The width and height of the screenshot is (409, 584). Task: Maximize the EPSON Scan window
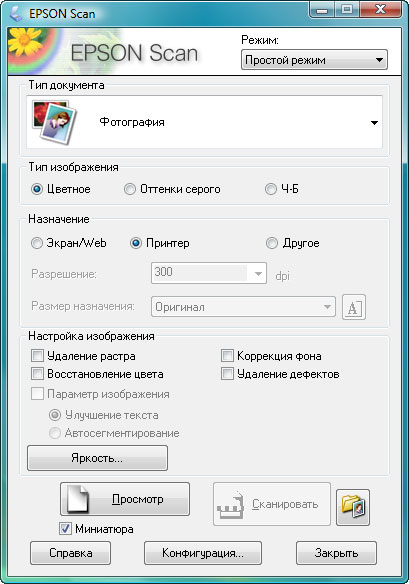[x=347, y=9]
